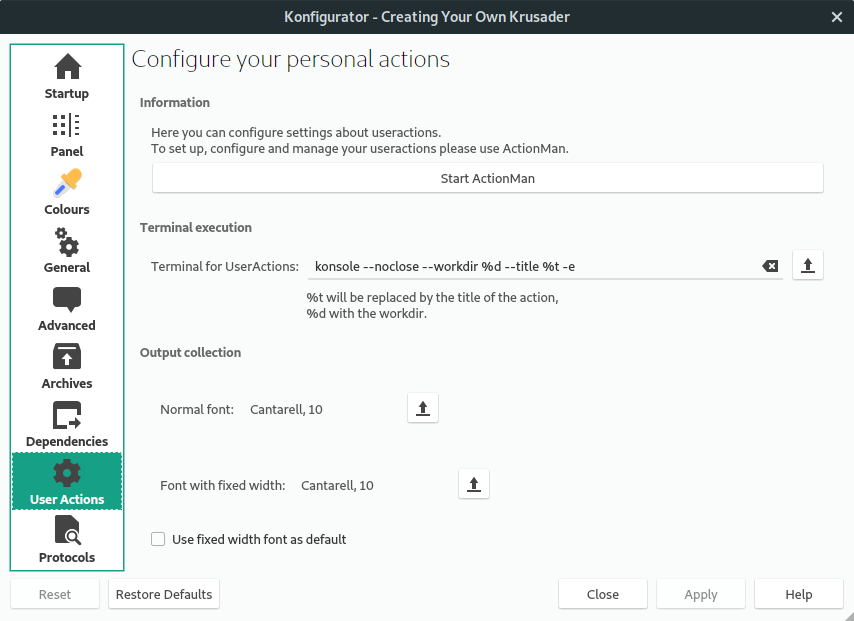The image size is (854, 621).
Task: Close the Konfigurator window
Action: 837,17
